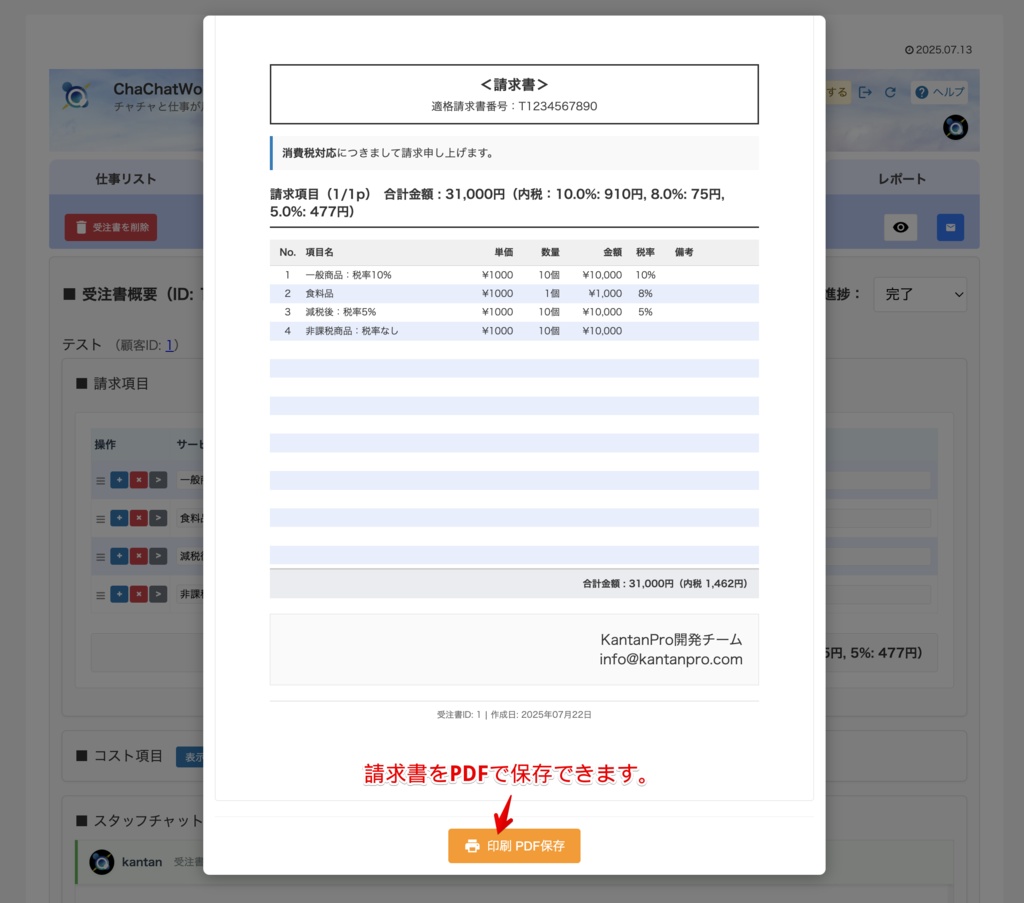Click the red 受注書を削除 button

[111, 227]
